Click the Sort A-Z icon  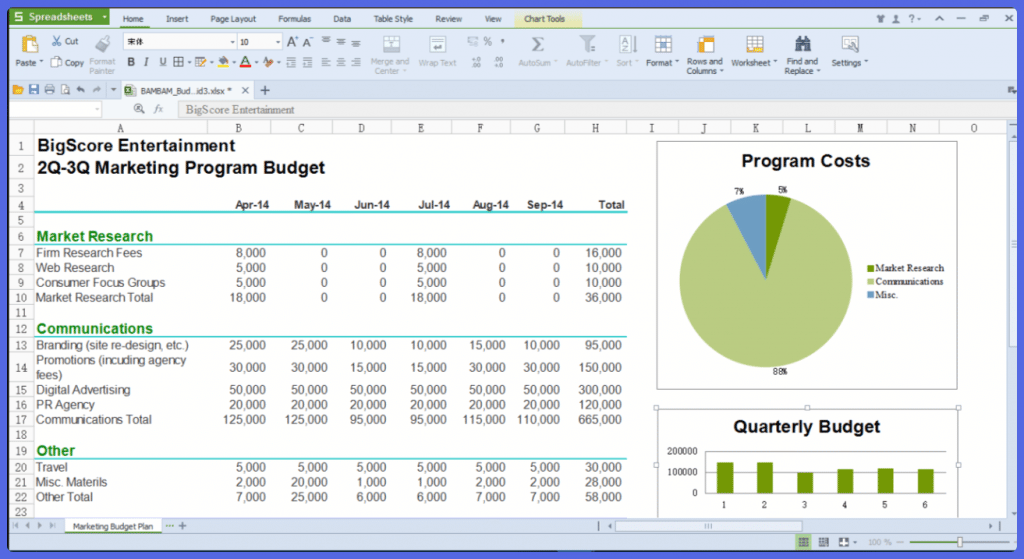627,44
